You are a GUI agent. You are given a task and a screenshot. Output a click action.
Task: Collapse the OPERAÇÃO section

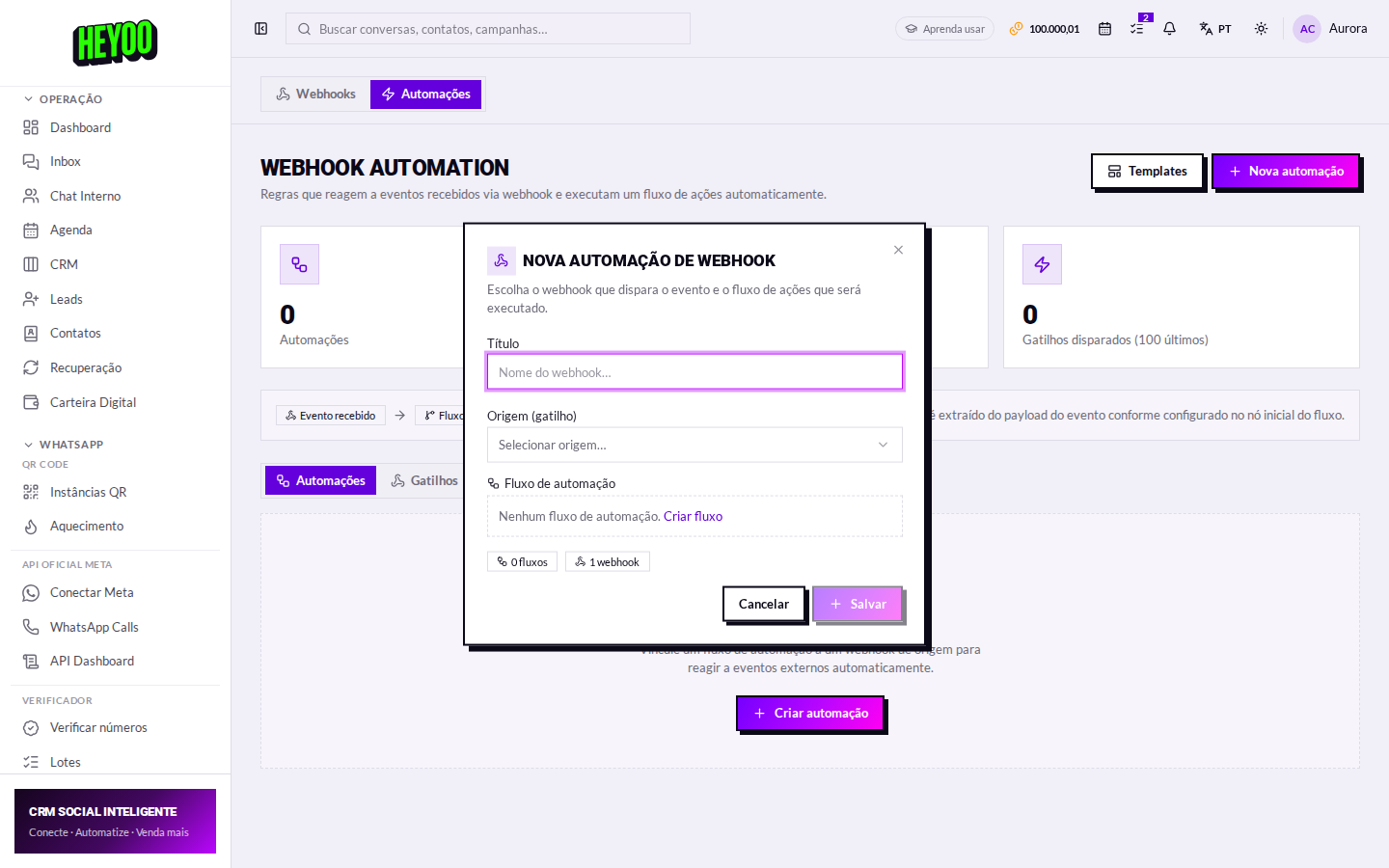(x=64, y=99)
